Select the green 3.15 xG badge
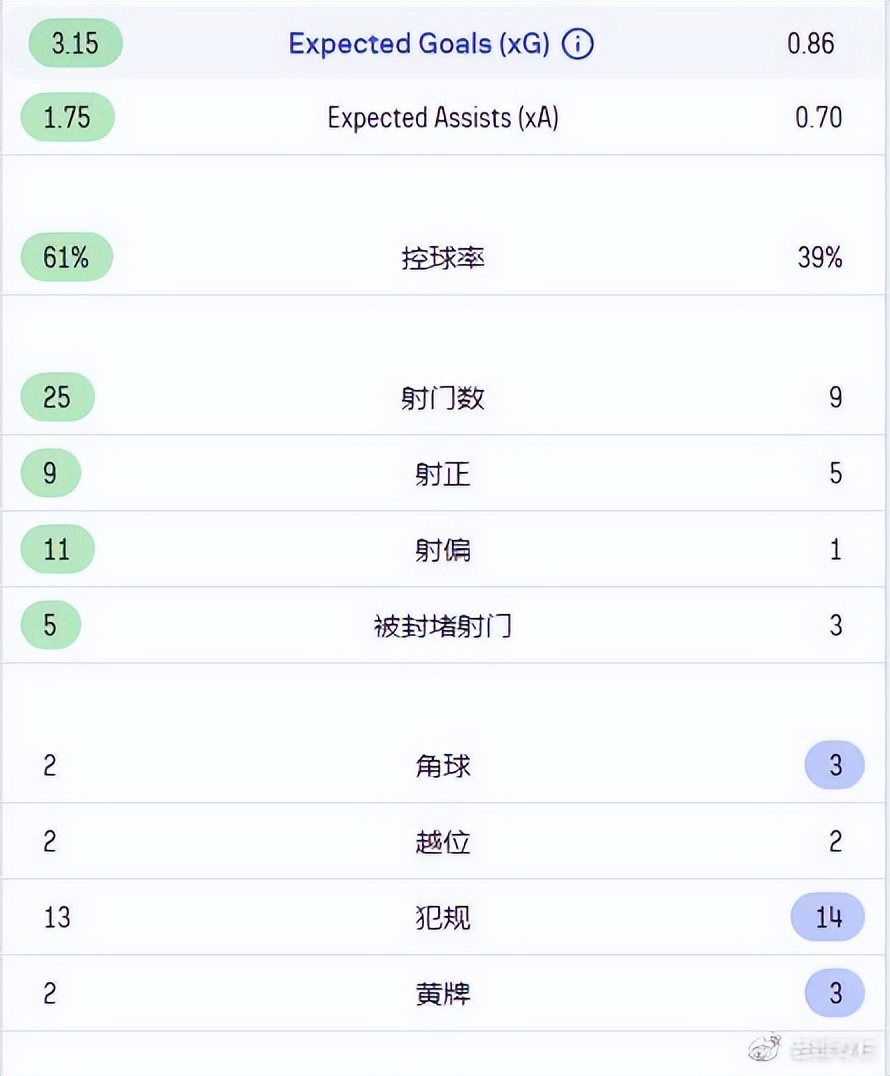 click(74, 44)
